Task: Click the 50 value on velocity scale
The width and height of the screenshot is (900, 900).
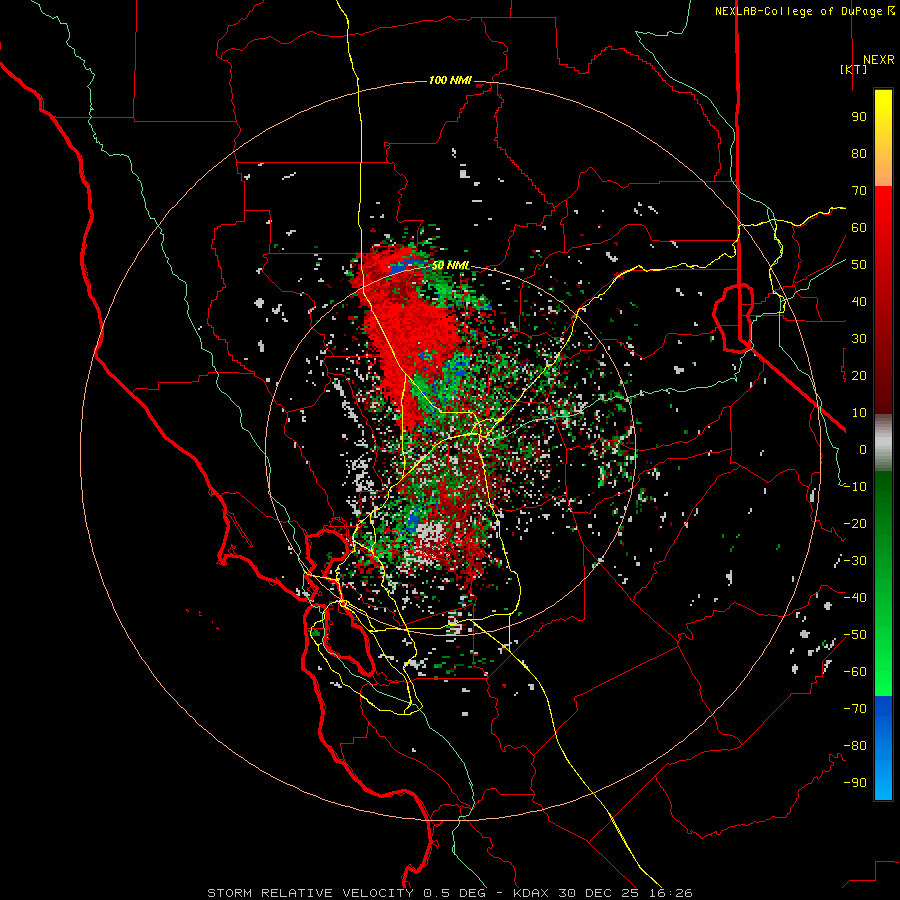Action: click(859, 265)
